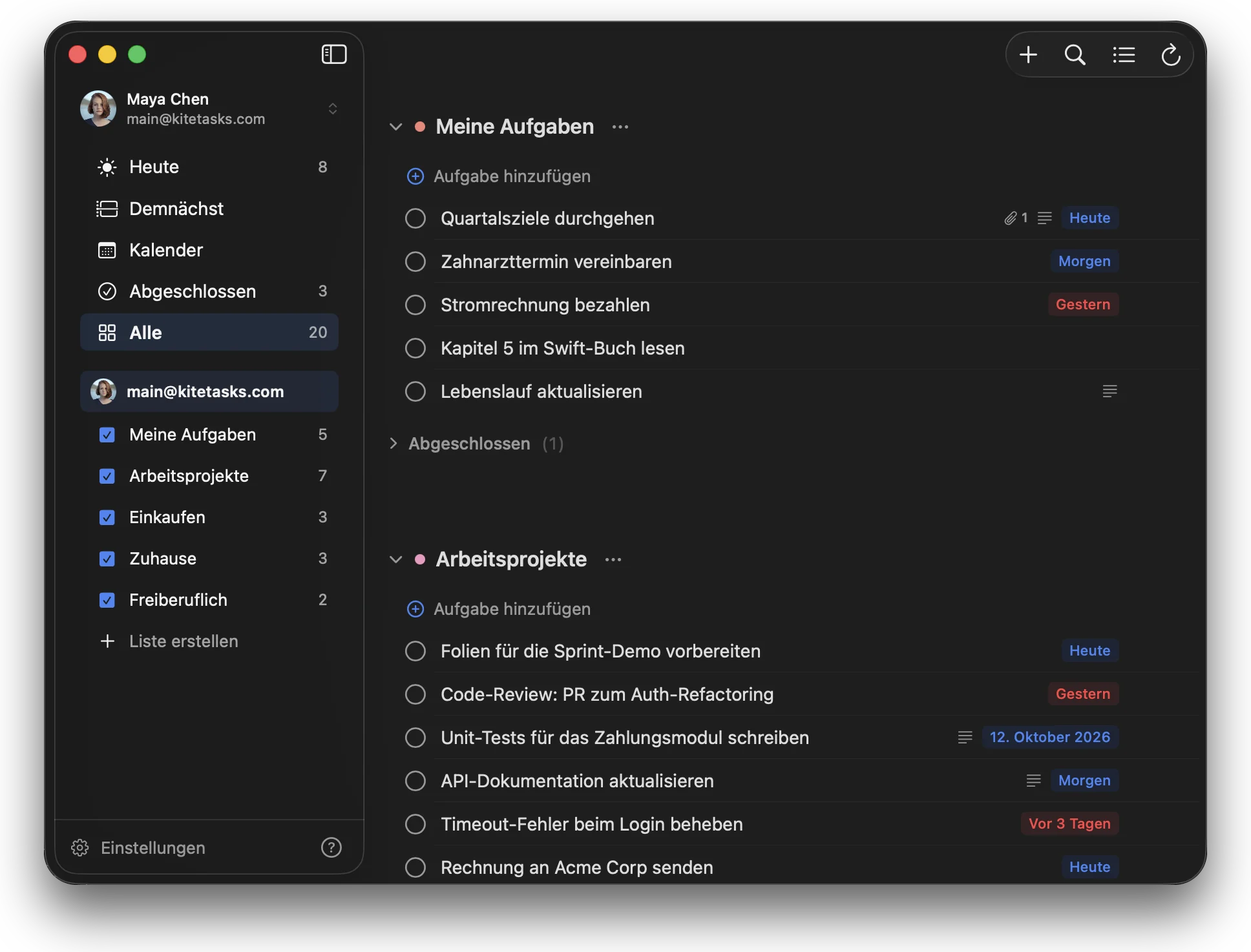Open the list view options icon
This screenshot has width=1251, height=952.
(1124, 54)
